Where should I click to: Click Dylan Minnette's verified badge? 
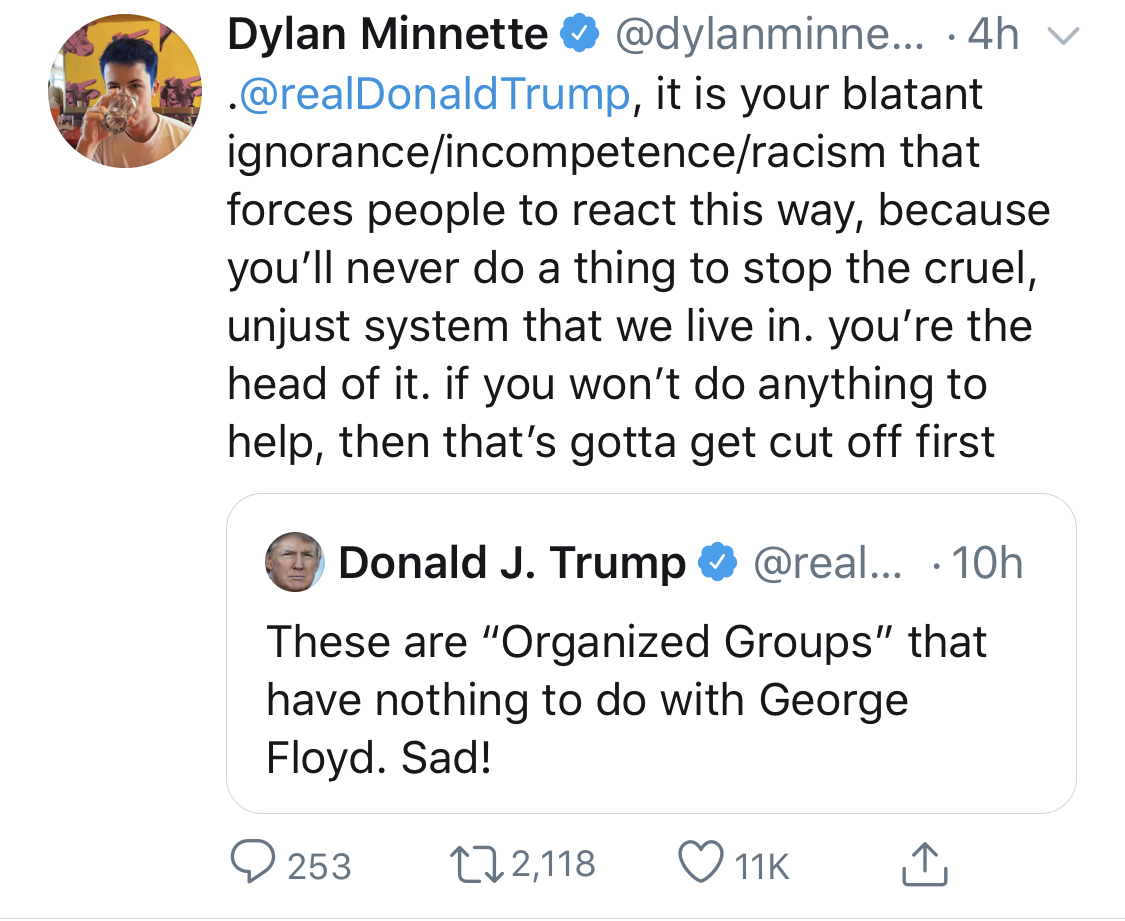pos(579,34)
